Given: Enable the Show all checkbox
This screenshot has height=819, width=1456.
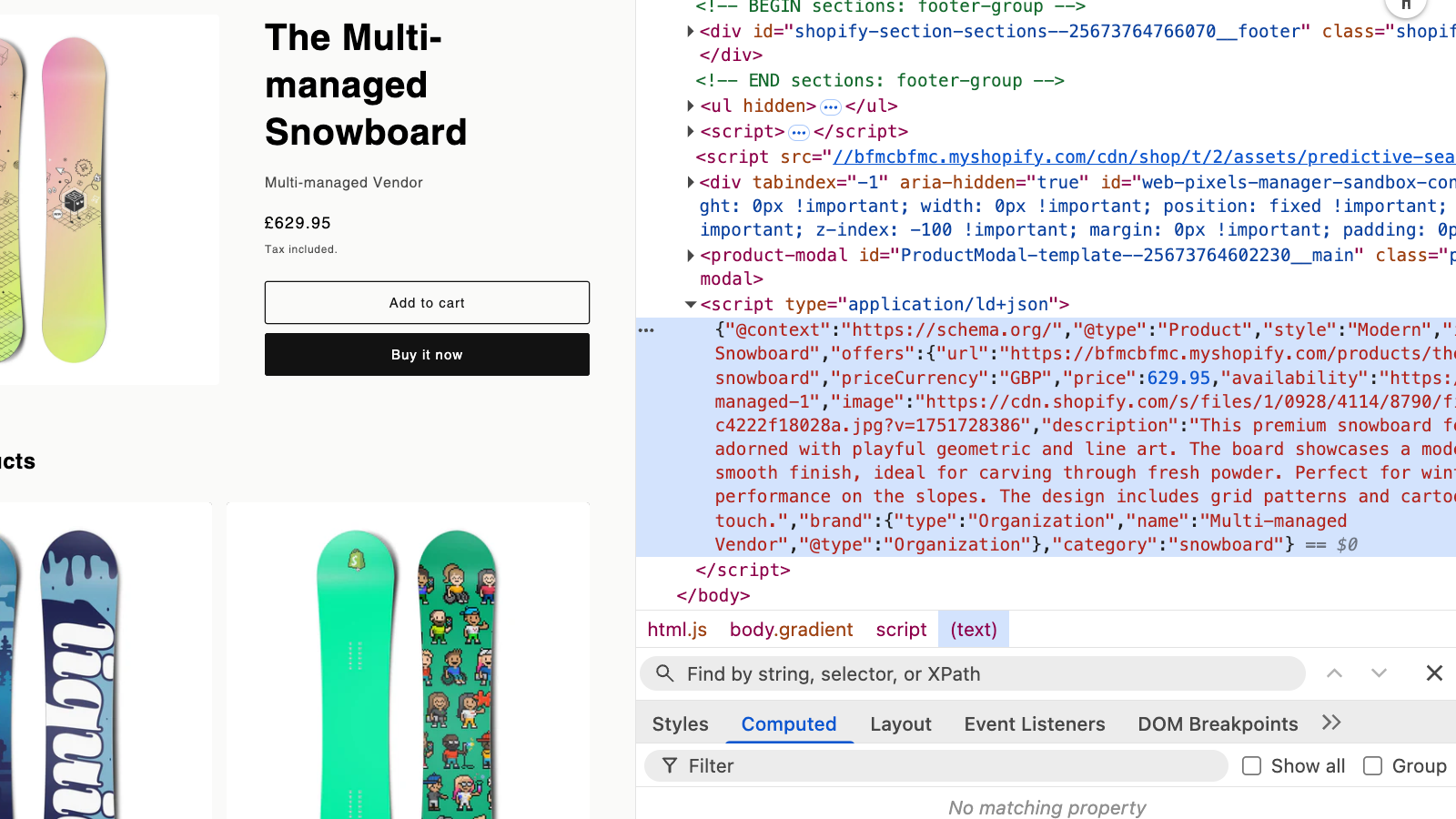Looking at the screenshot, I should click(1252, 766).
